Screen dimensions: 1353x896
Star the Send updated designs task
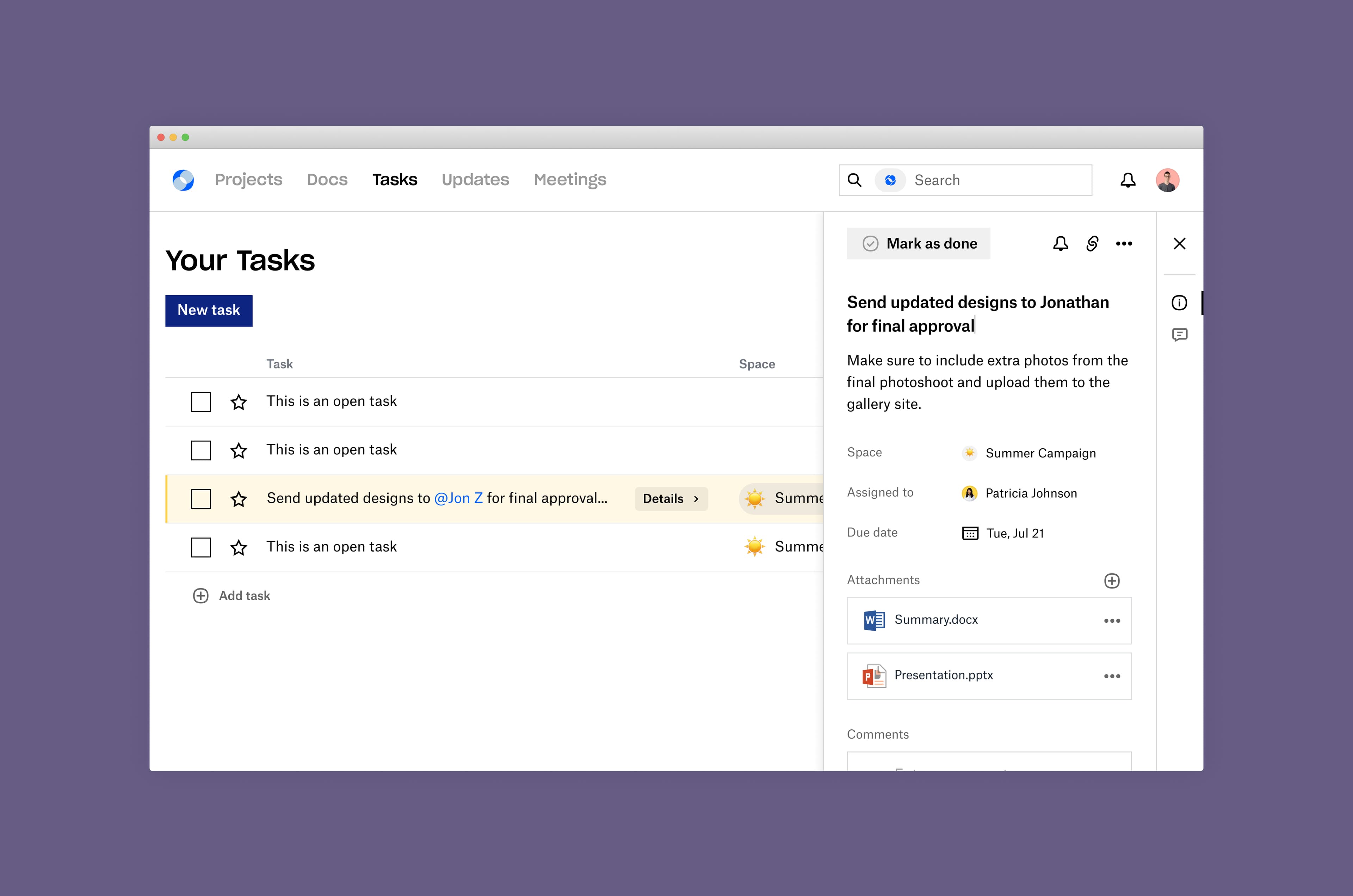pyautogui.click(x=239, y=499)
